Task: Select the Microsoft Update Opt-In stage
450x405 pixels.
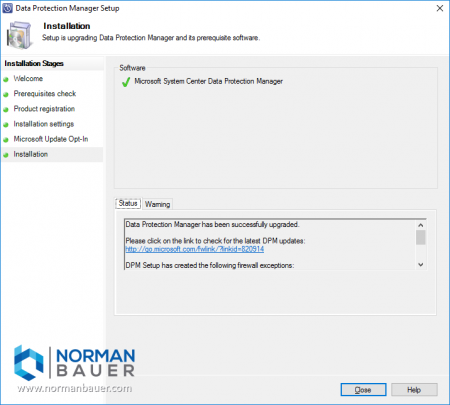Action: 51,139
